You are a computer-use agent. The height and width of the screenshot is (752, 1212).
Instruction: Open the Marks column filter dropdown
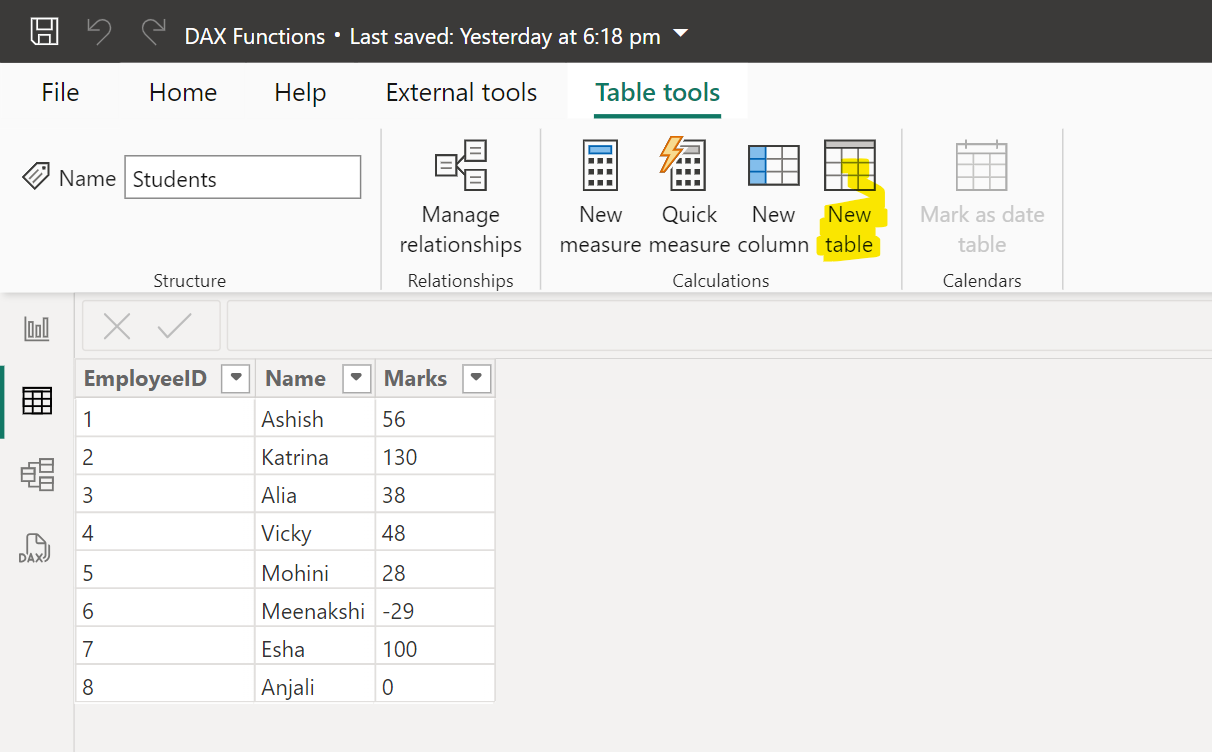tap(476, 378)
